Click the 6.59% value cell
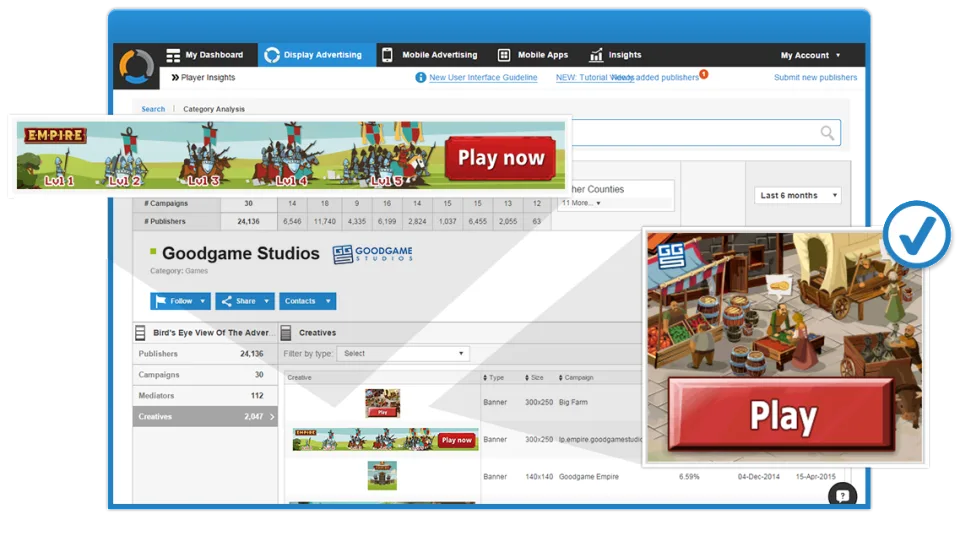Image resolution: width=960 pixels, height=536 pixels. (x=689, y=477)
